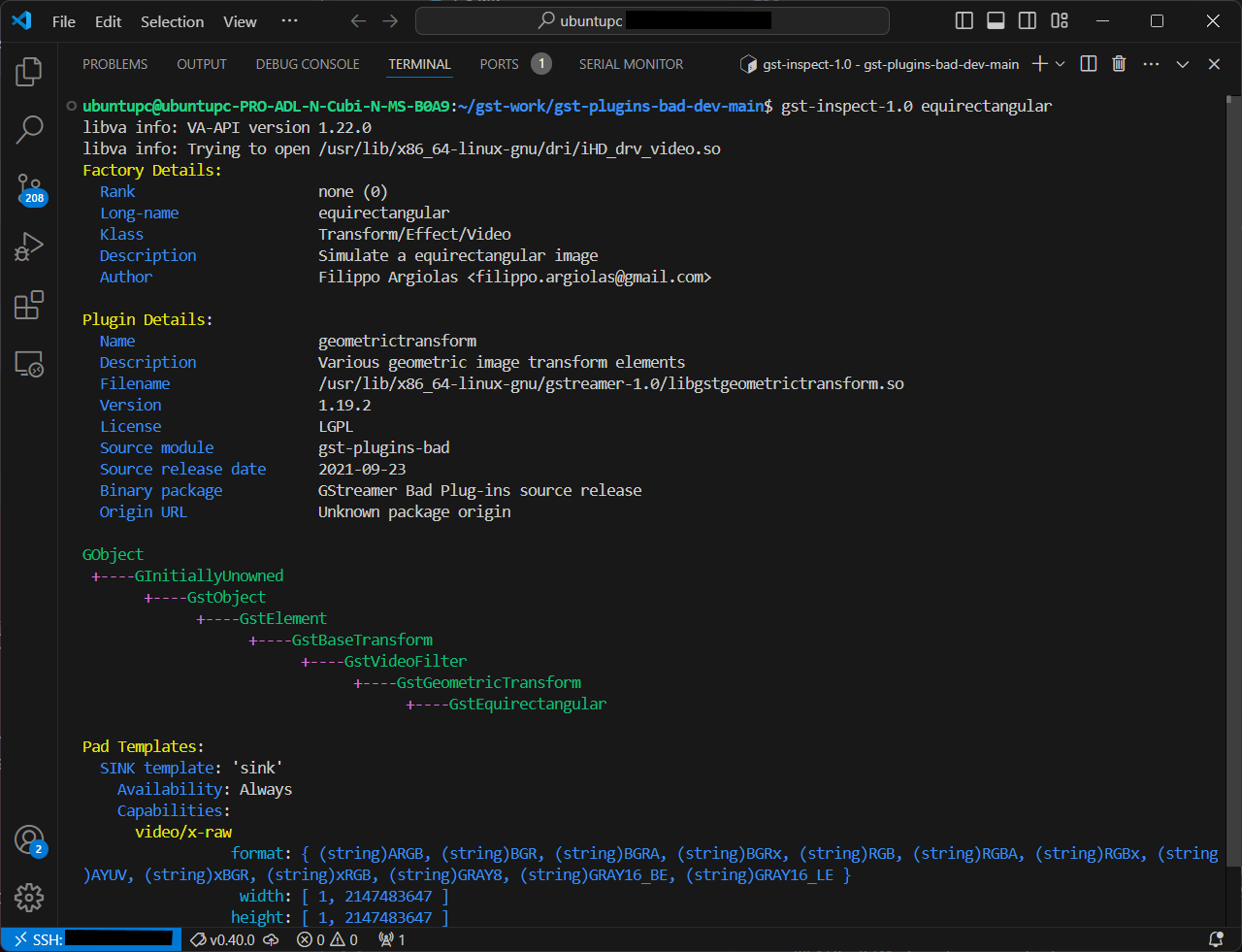Click the VS Code logo icon

(x=21, y=20)
